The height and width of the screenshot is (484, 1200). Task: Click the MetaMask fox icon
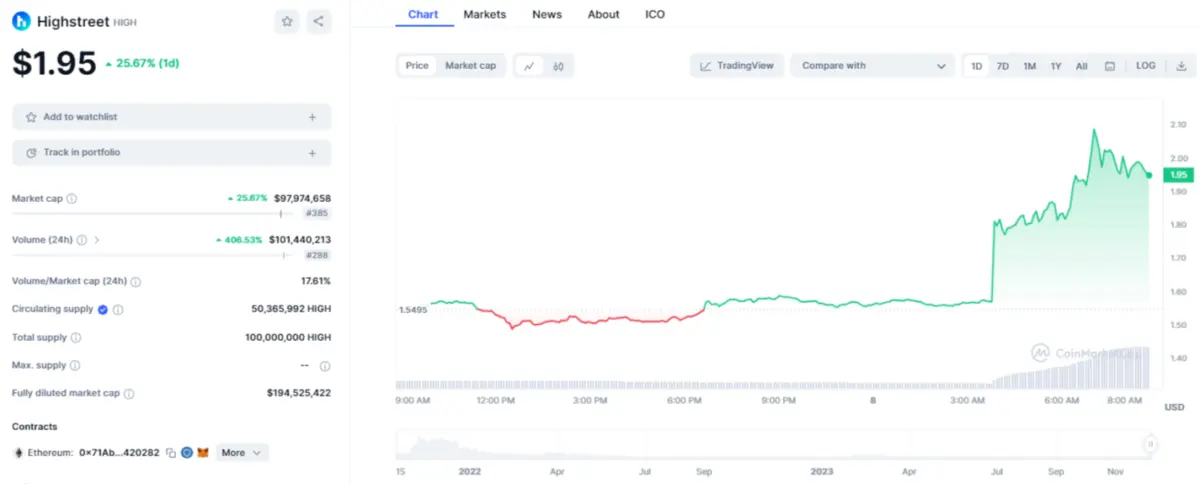(x=203, y=453)
